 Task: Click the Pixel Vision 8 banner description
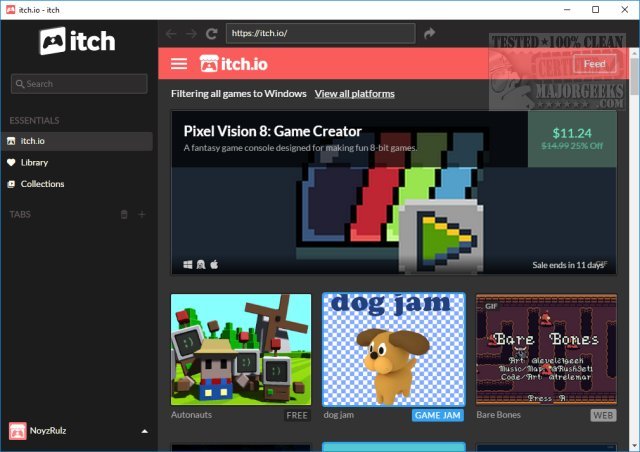300,148
